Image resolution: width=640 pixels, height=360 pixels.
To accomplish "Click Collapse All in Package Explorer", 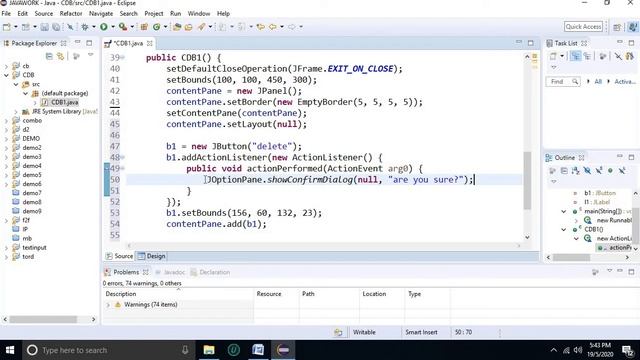I will (49, 56).
